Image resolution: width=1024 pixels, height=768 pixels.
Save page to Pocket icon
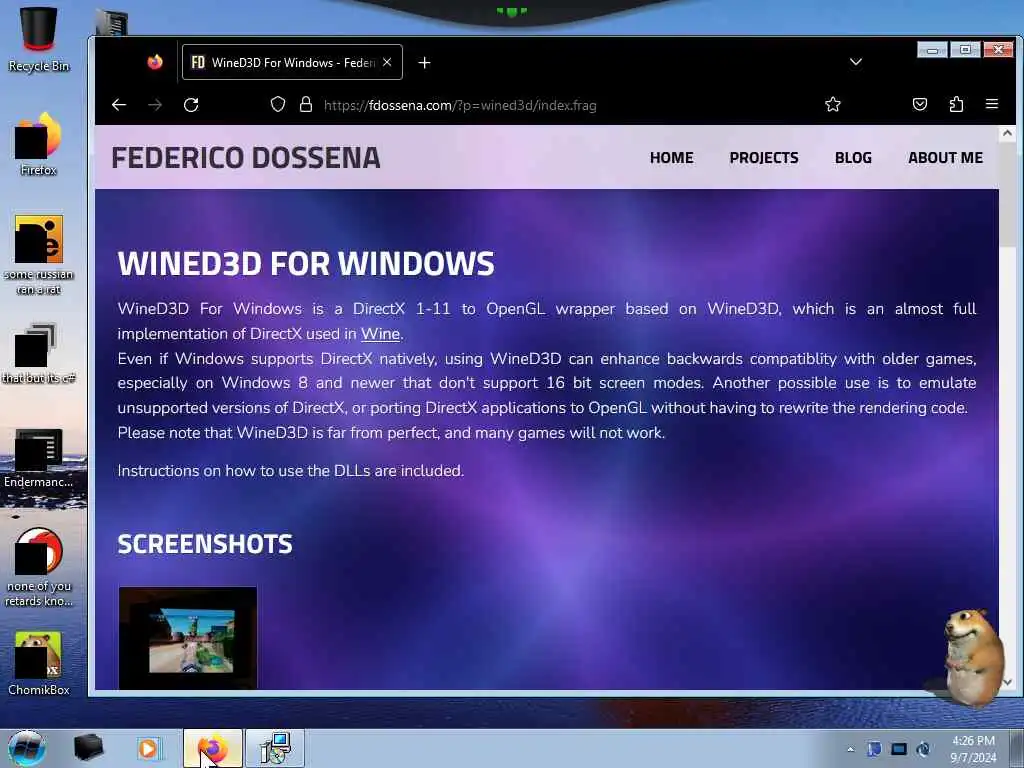tap(920, 104)
